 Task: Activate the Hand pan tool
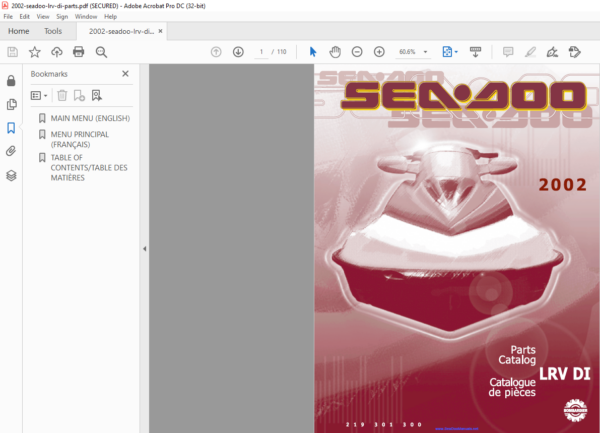[x=335, y=52]
